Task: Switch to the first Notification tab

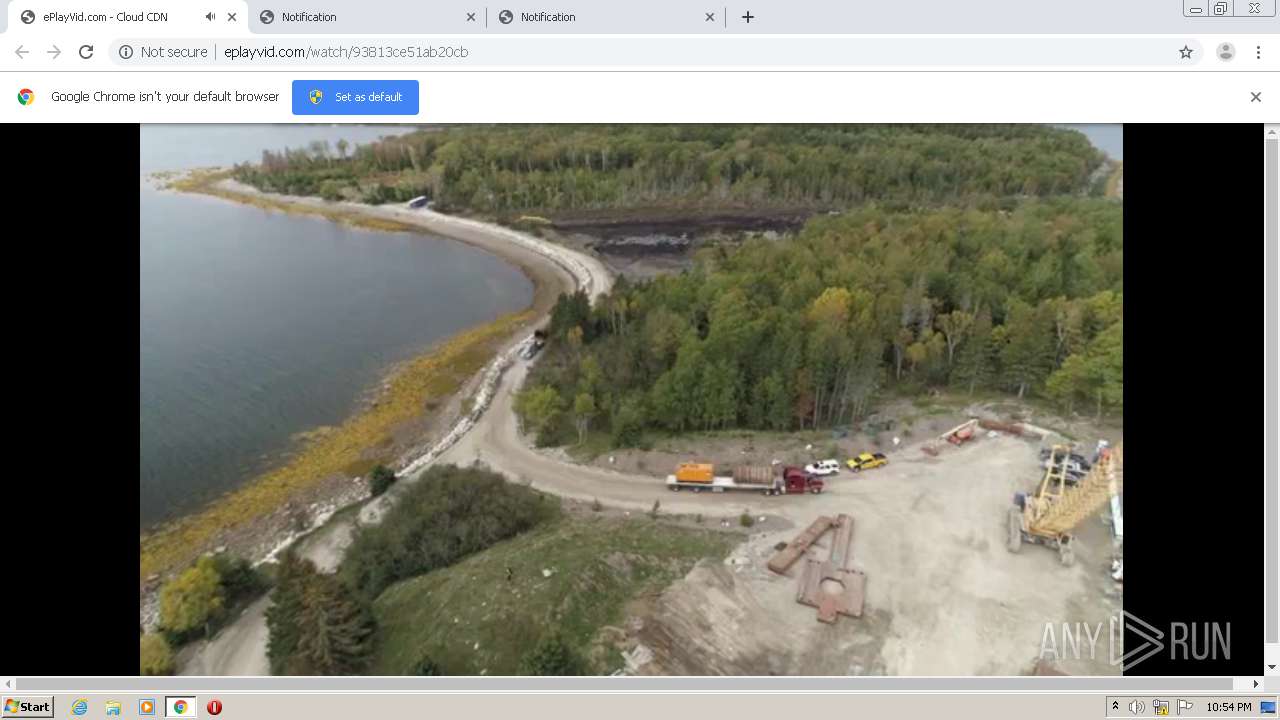Action: click(x=365, y=17)
